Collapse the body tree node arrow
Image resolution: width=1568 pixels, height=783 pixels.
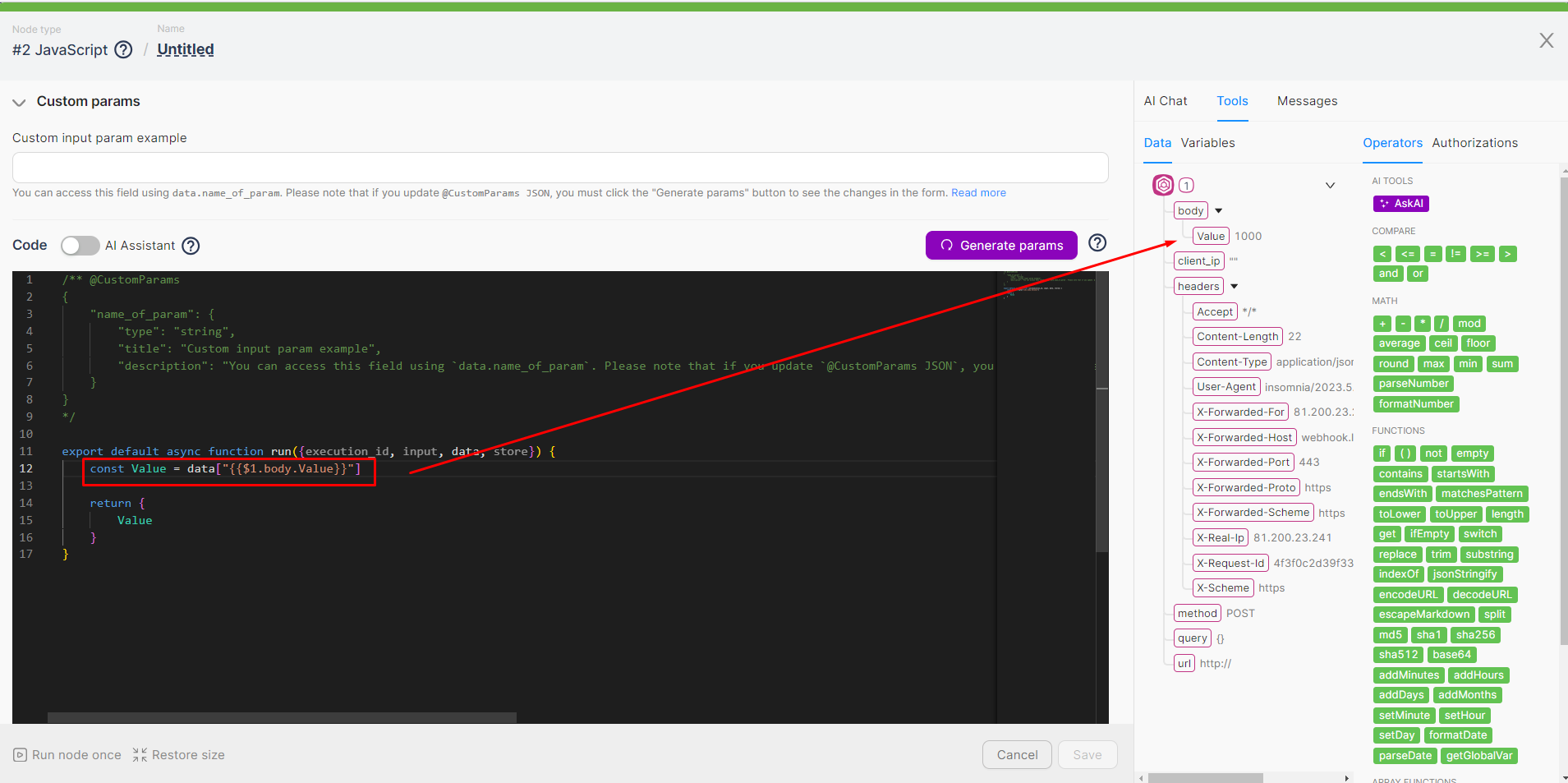tap(1219, 211)
